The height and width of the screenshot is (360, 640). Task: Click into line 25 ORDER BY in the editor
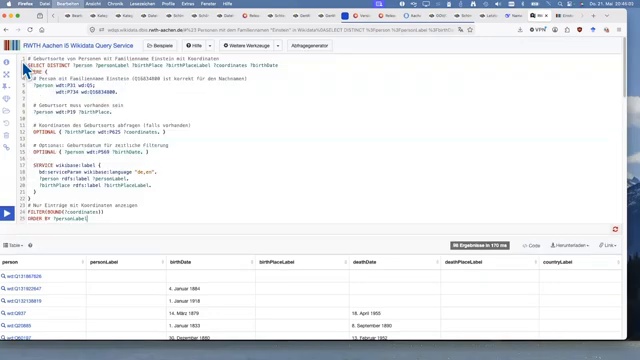(x=58, y=219)
